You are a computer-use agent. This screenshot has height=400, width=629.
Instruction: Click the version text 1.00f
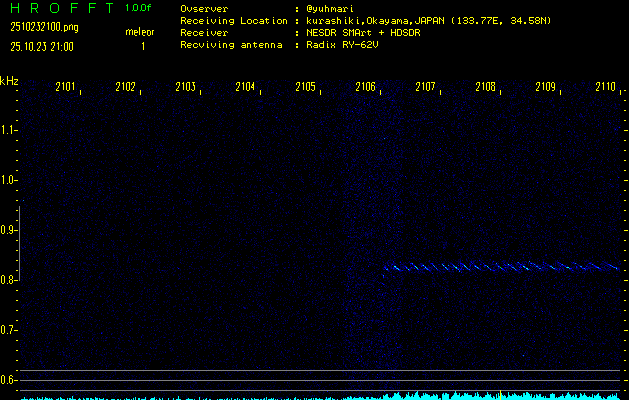(138, 8)
